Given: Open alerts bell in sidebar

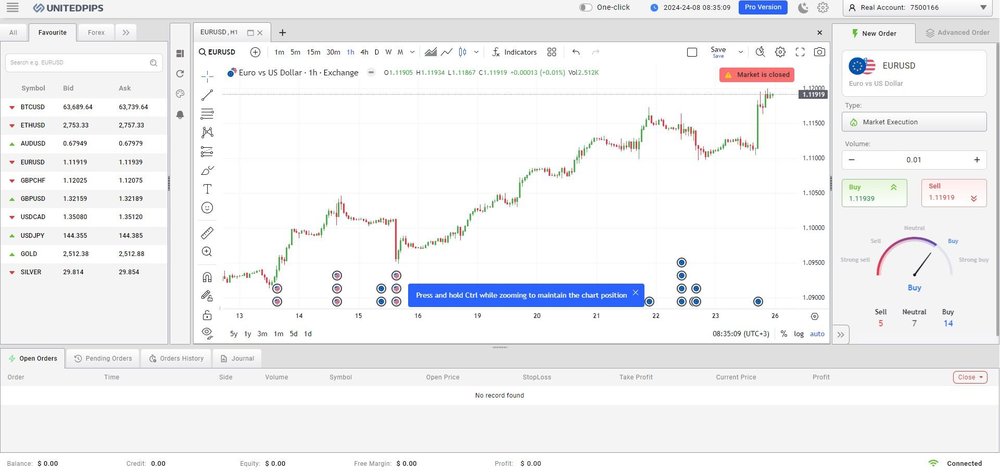Looking at the screenshot, I should (x=180, y=115).
